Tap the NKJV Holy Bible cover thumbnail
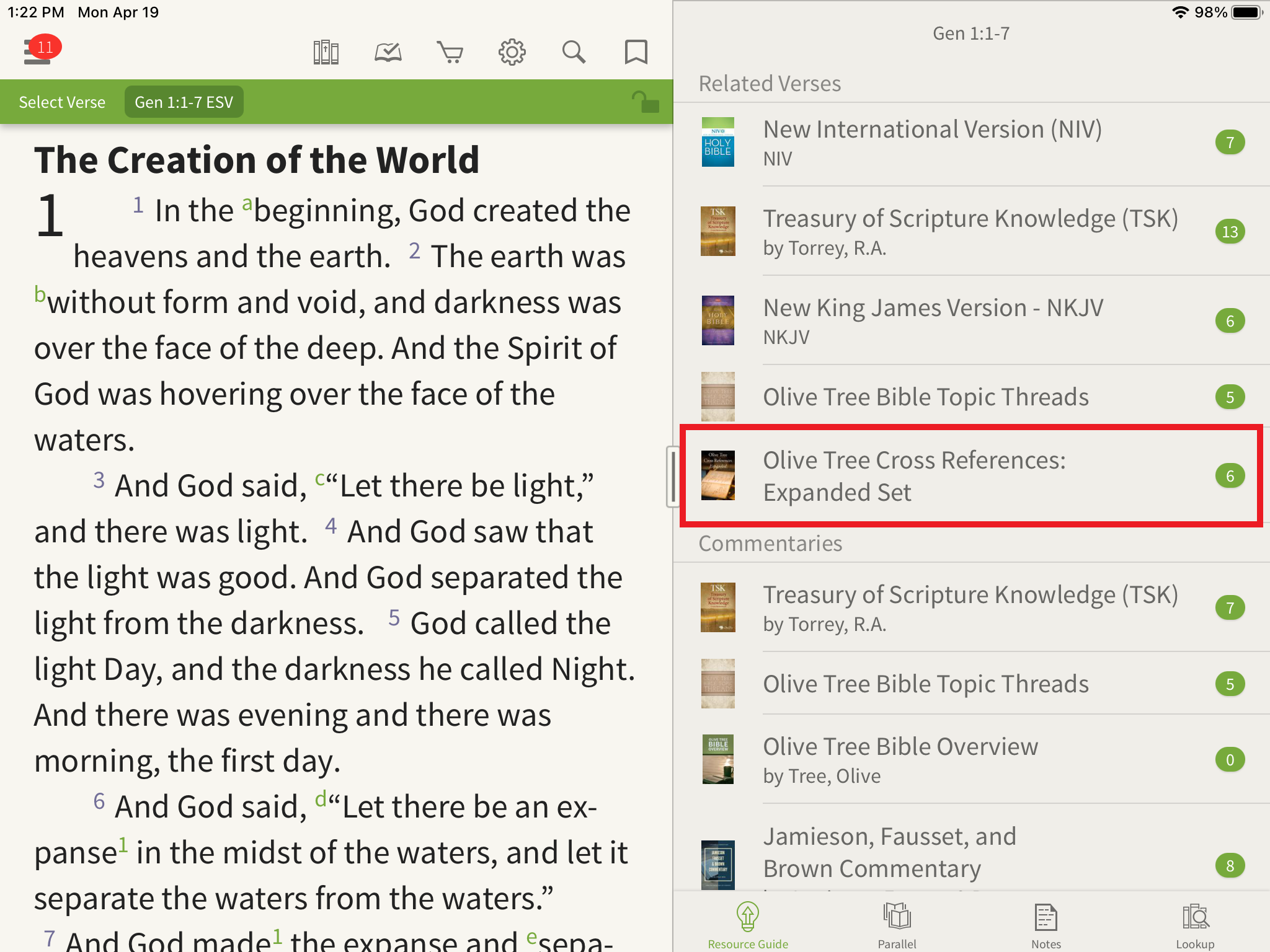 click(x=717, y=320)
